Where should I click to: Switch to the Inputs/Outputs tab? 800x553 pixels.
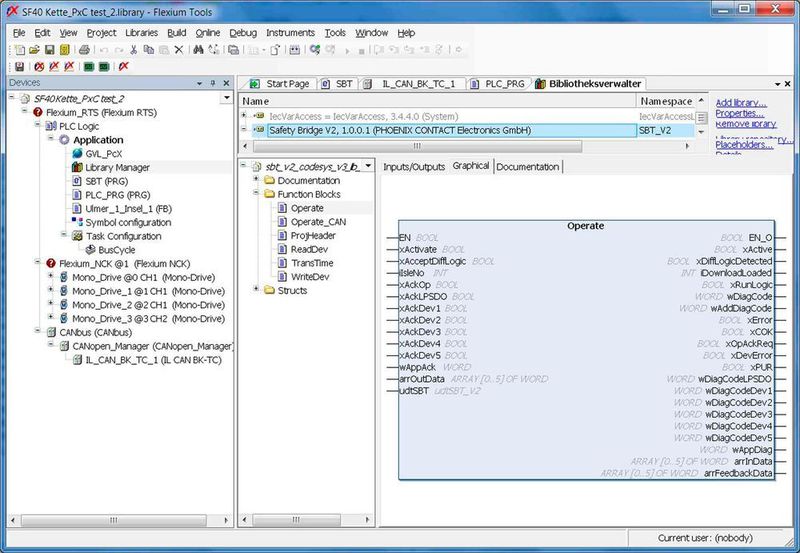point(414,166)
